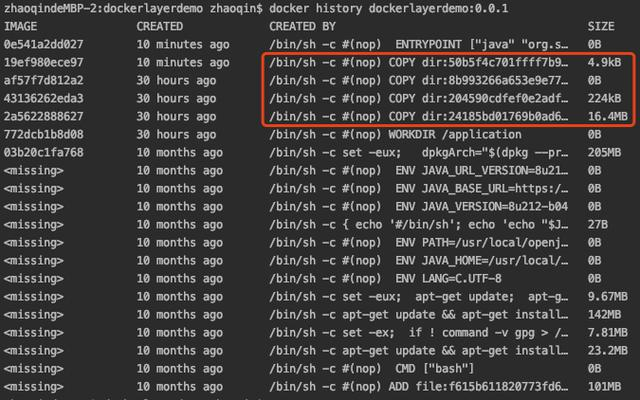Click the 7.81MB size value
The width and height of the screenshot is (640, 400).
(x=607, y=333)
